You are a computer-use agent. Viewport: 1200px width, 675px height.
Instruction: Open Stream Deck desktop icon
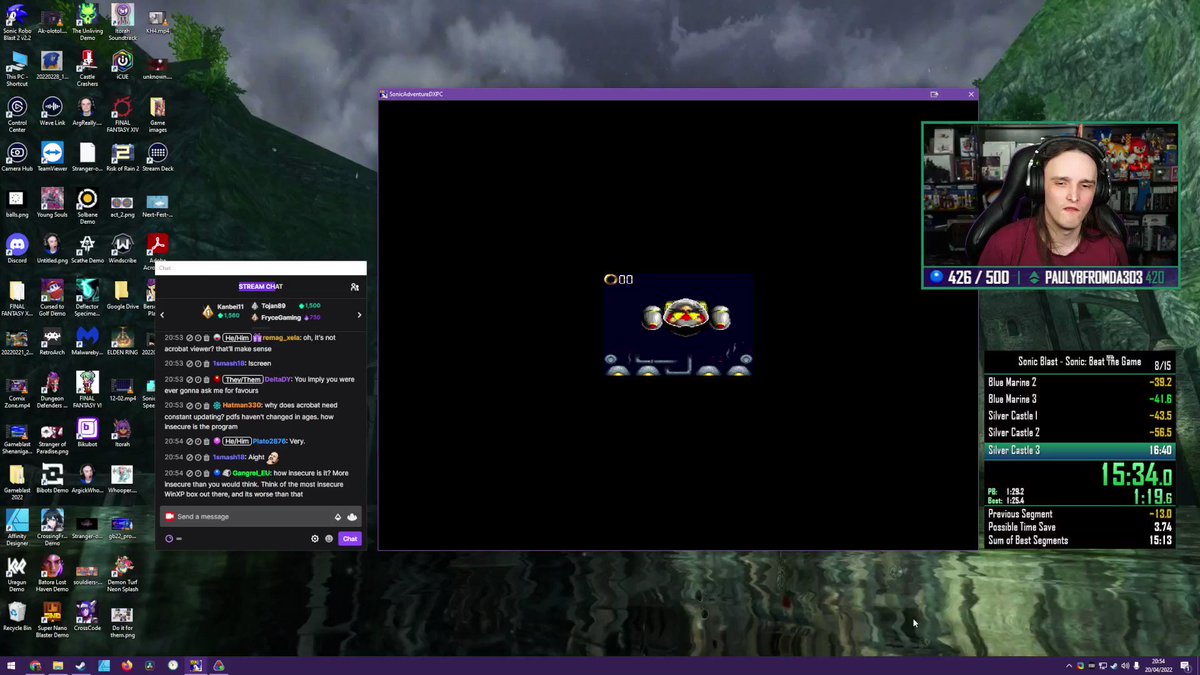[157, 157]
